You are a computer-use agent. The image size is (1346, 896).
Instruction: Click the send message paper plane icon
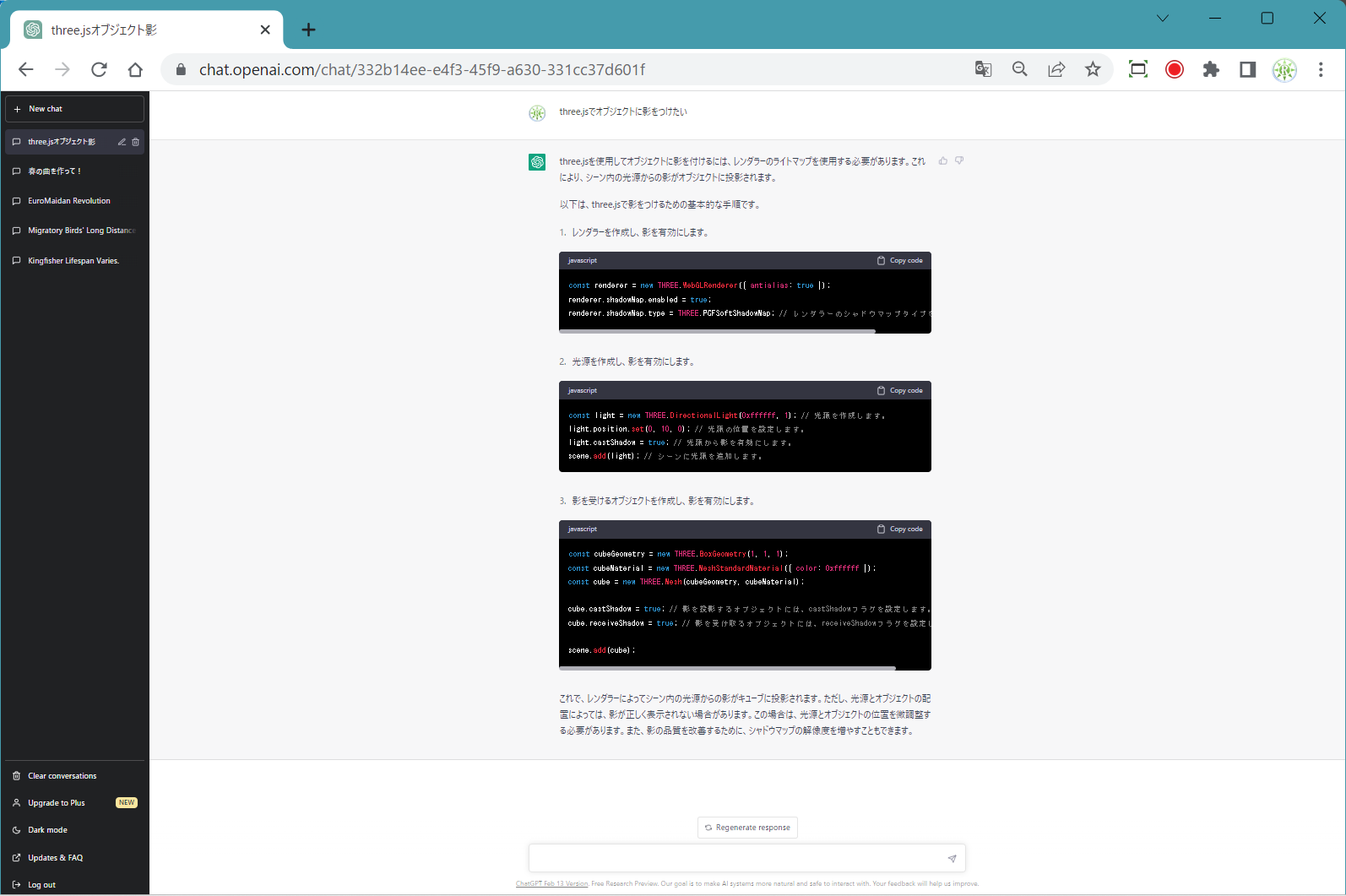pos(952,858)
